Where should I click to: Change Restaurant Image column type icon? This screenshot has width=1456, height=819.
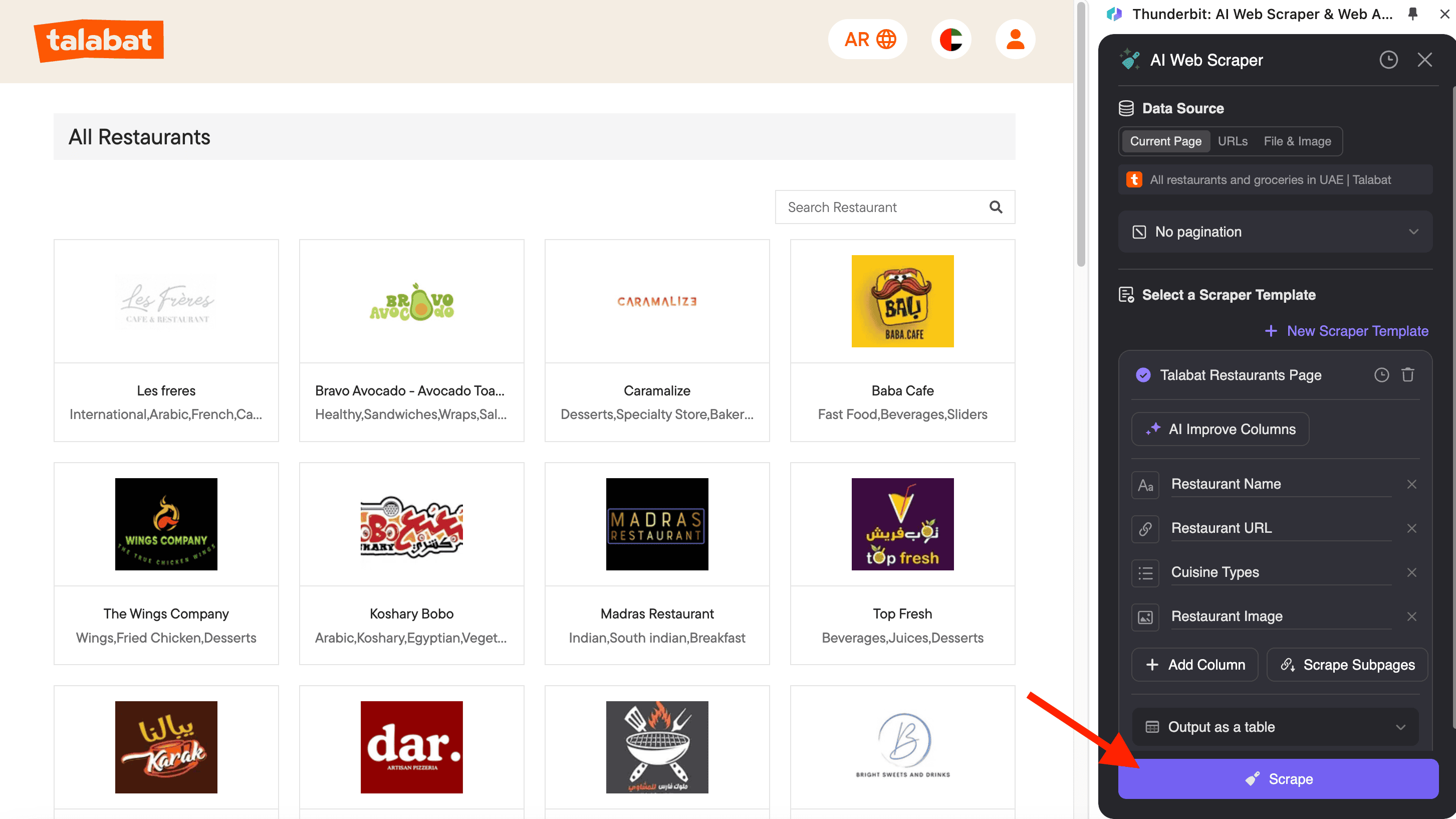pyautogui.click(x=1145, y=617)
